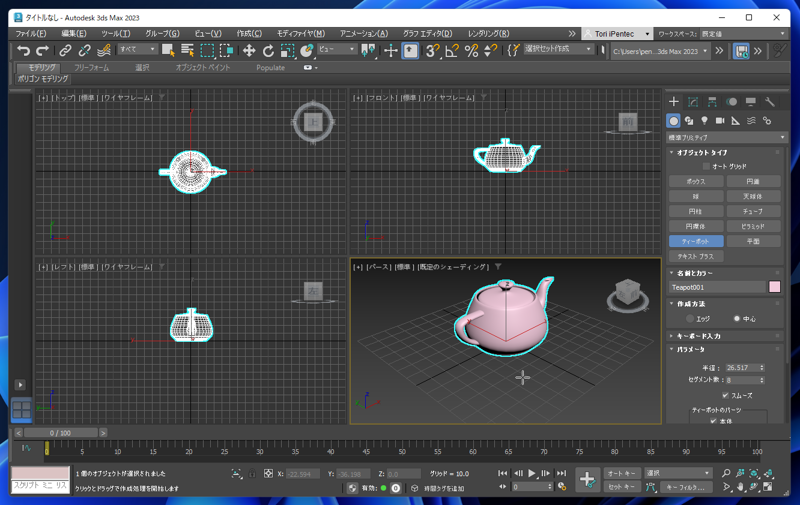Click the ピラミッド primitive button

[754, 226]
